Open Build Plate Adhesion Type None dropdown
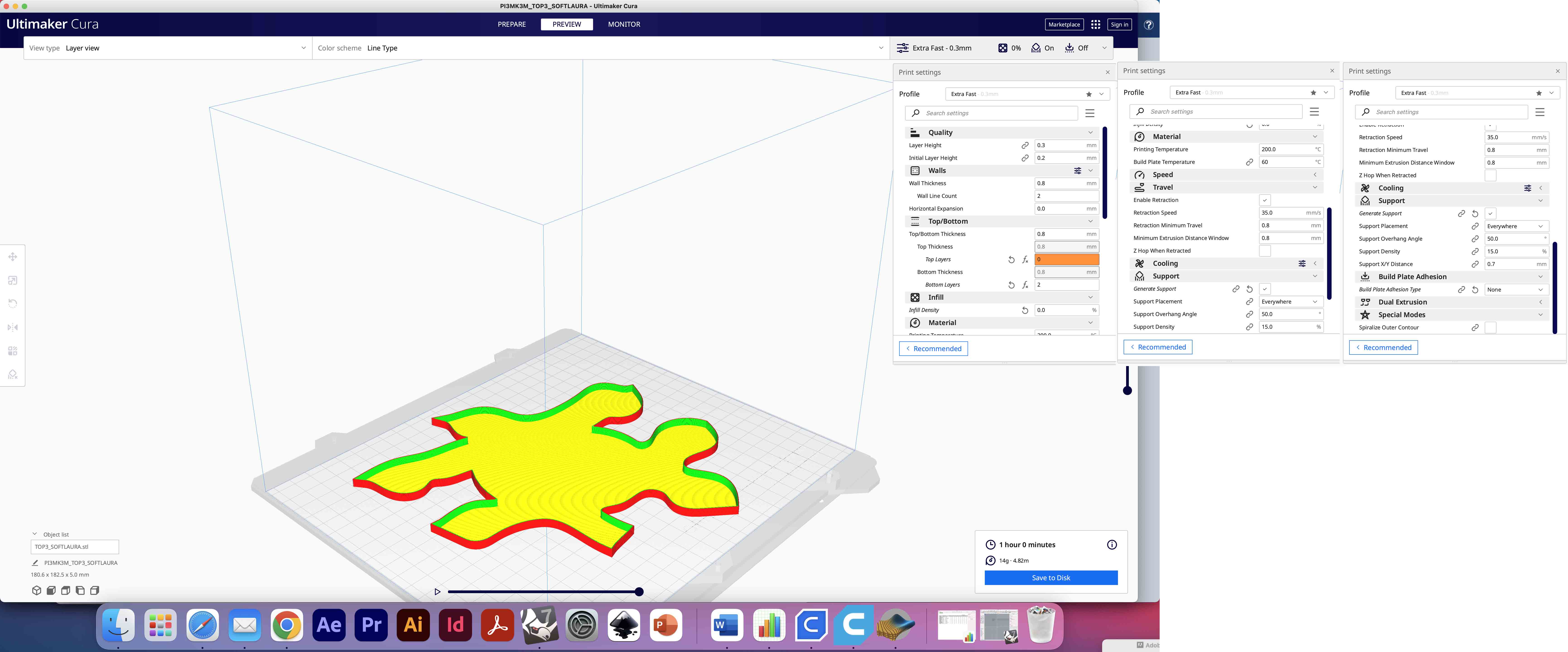The height and width of the screenshot is (652, 1568). click(1516, 290)
